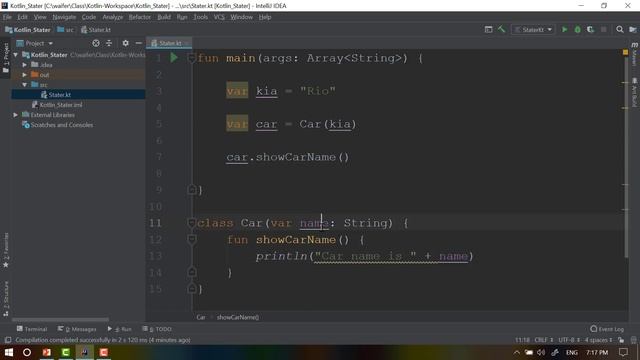Fold showCarName function at line 12
Screen dimensions: 640x360
point(191,239)
